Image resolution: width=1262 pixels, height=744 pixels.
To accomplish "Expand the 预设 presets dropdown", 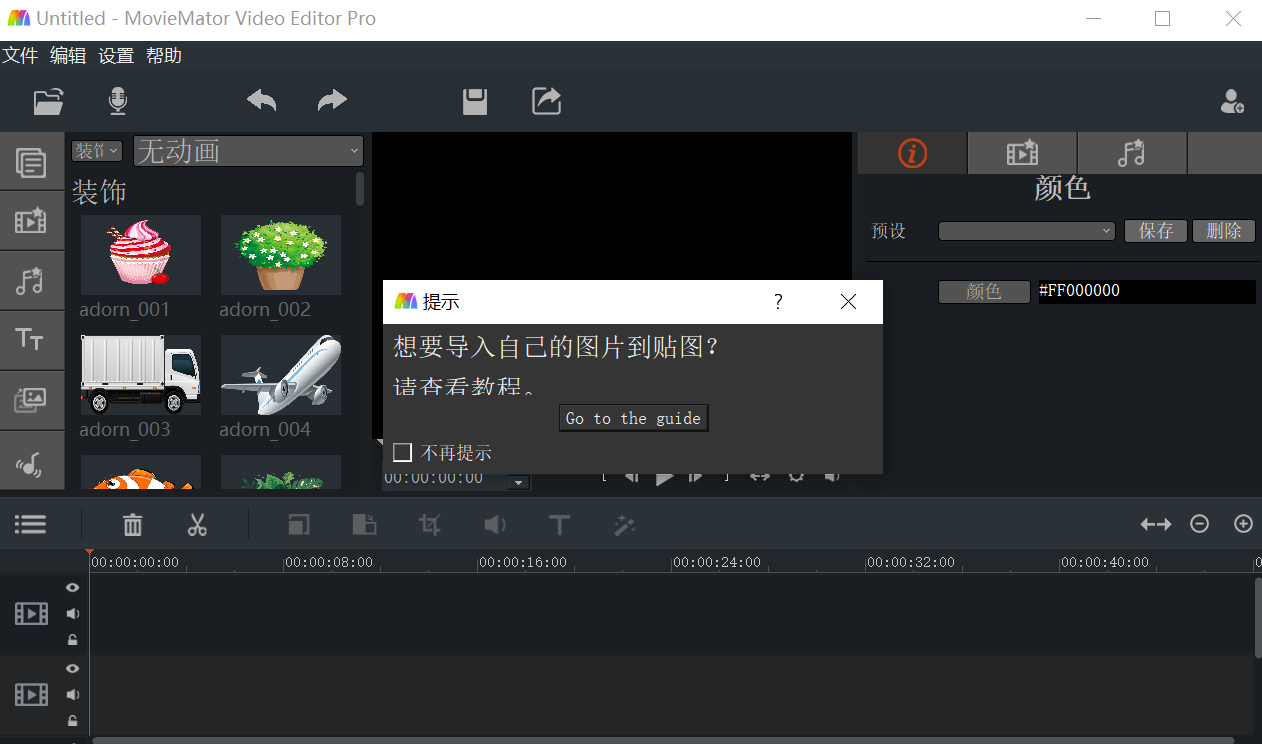I will click(1025, 230).
